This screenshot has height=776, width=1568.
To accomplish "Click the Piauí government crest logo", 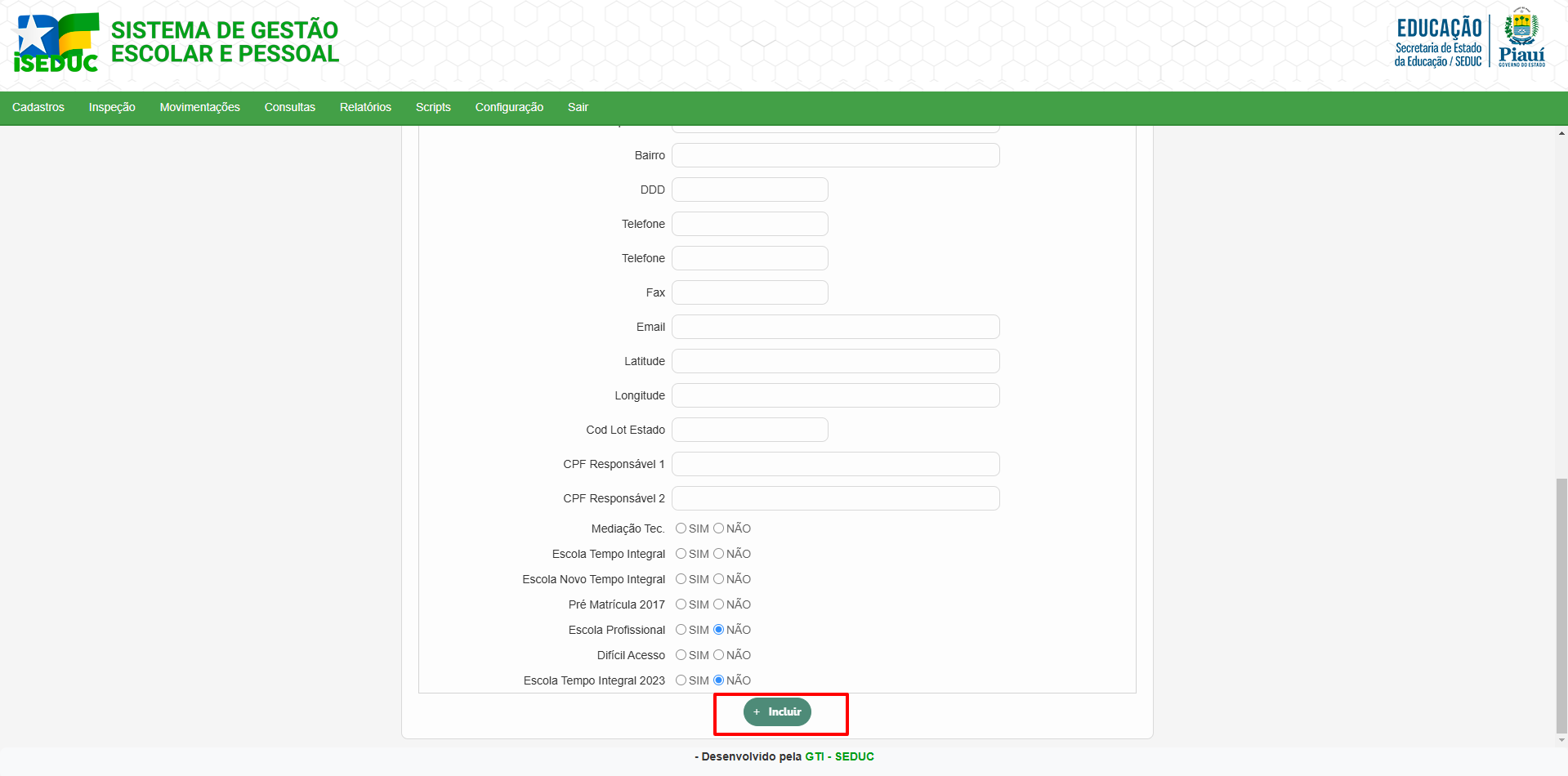I will coord(1521,38).
